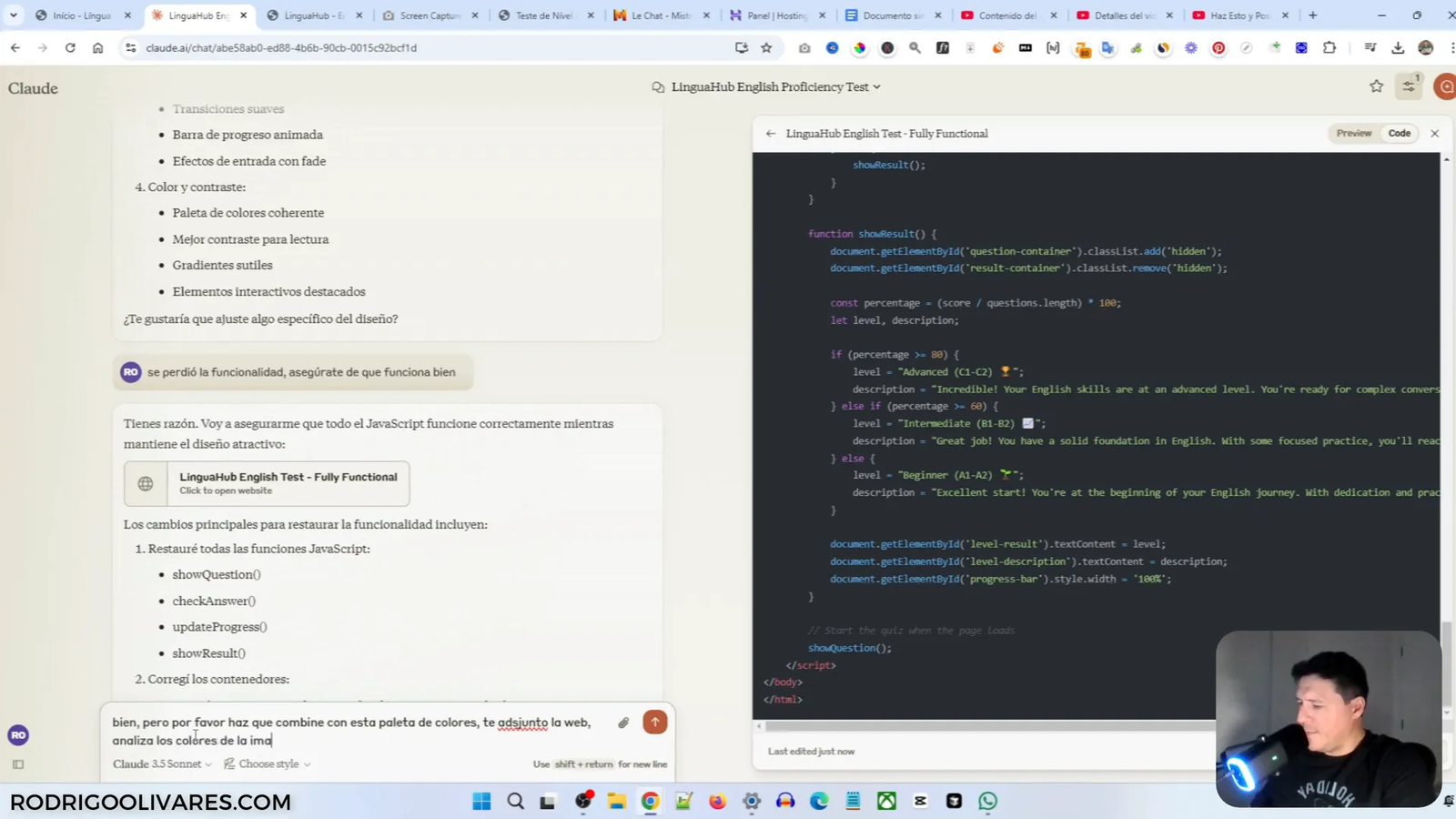Screen dimensions: 1456x819
Task: Expand the Claude 3.5 Sonnet model dropdown
Action: point(161,763)
